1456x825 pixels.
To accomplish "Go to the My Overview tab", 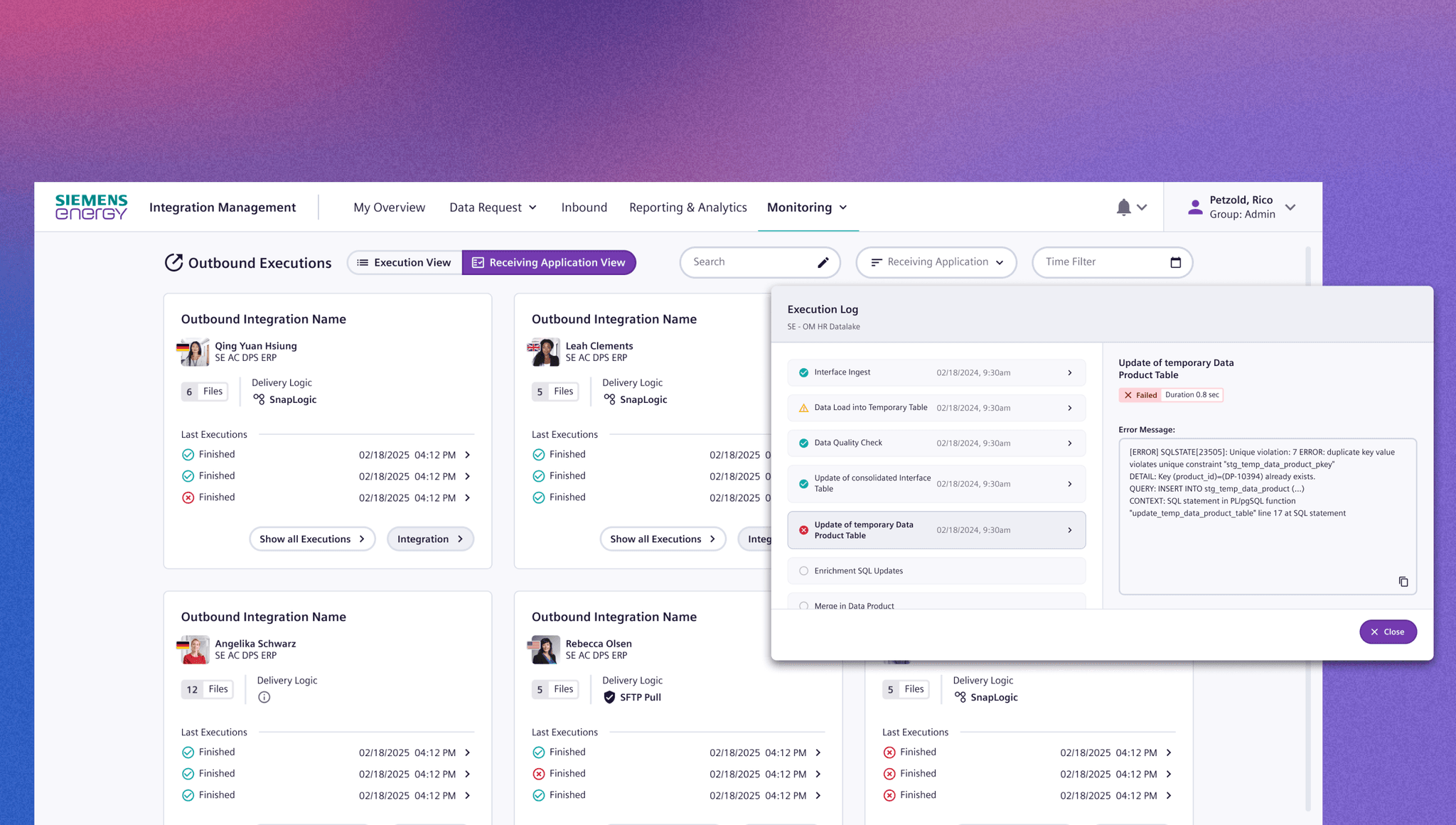I will click(x=389, y=207).
